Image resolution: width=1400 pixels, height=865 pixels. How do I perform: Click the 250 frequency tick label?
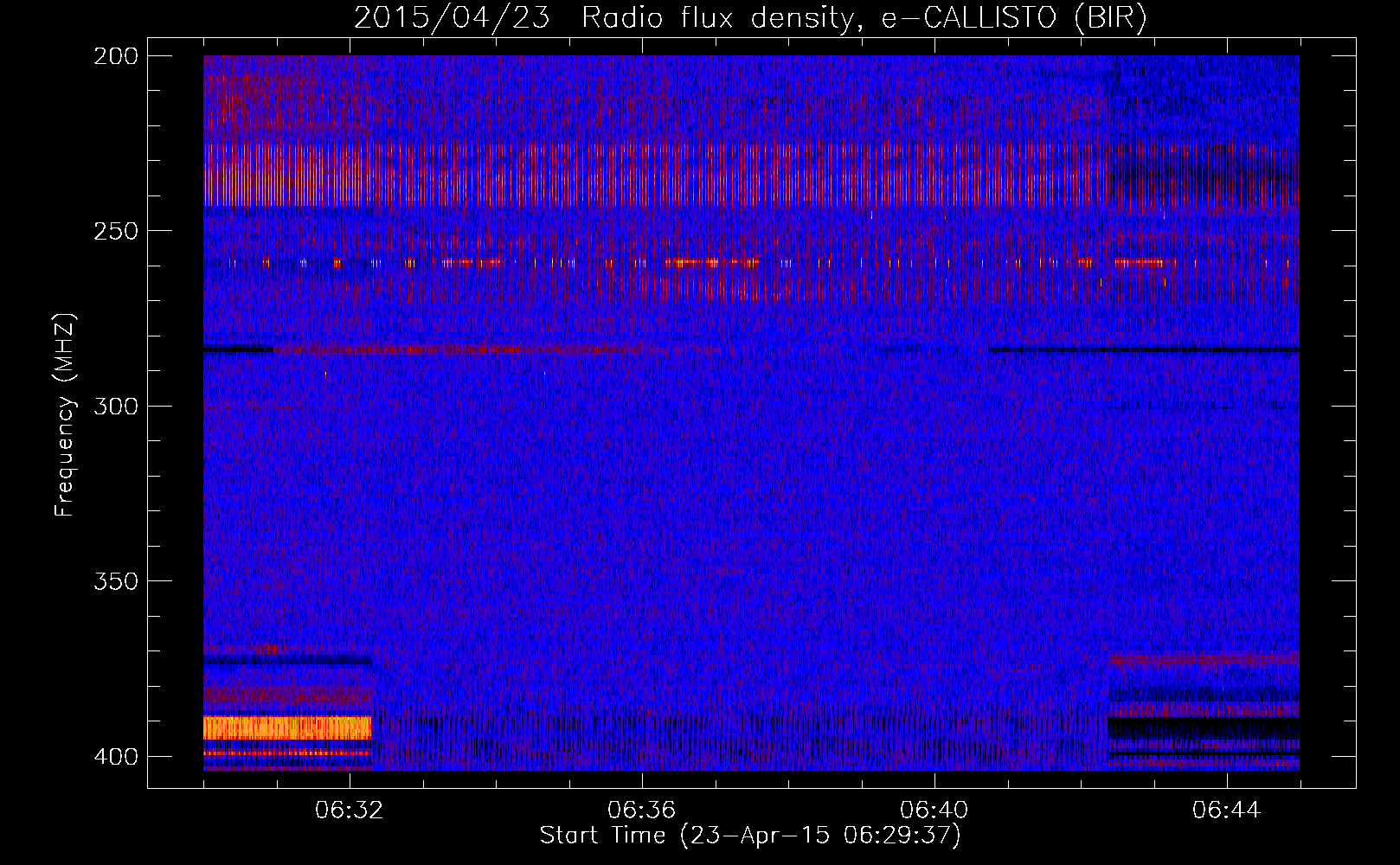click(116, 231)
